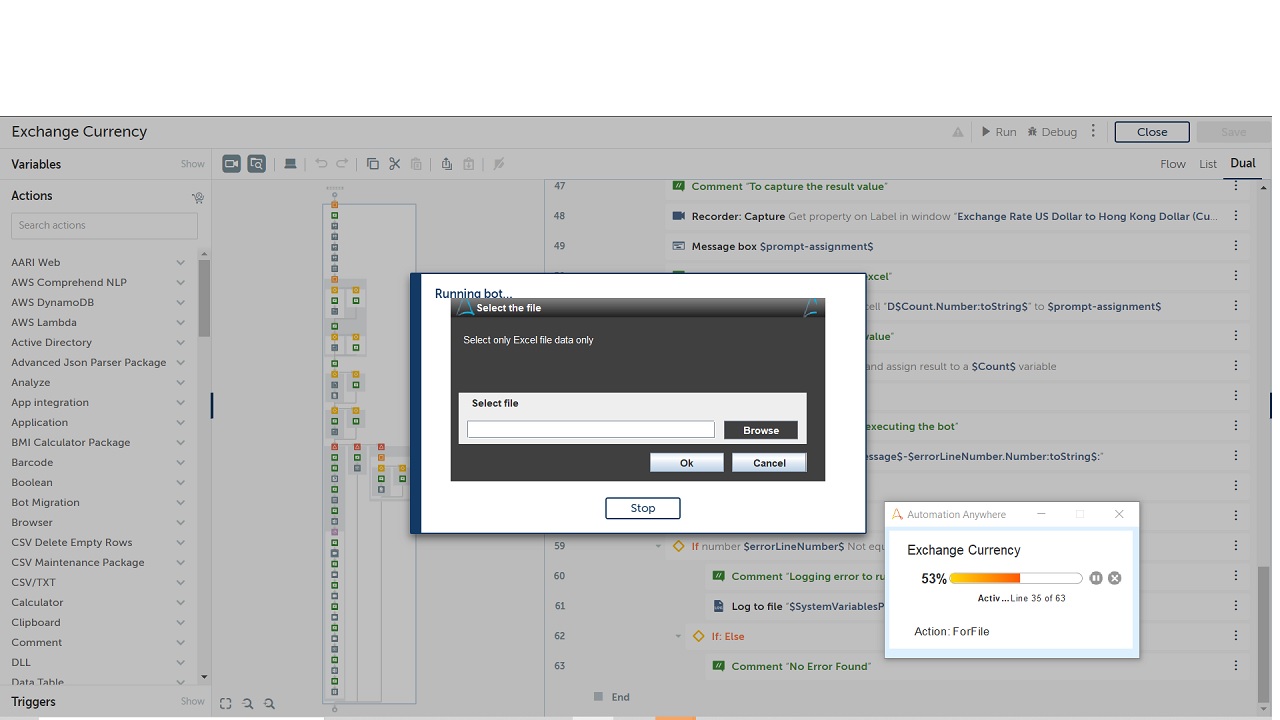Expand the AWS Comprehend NLP group

click(180, 283)
